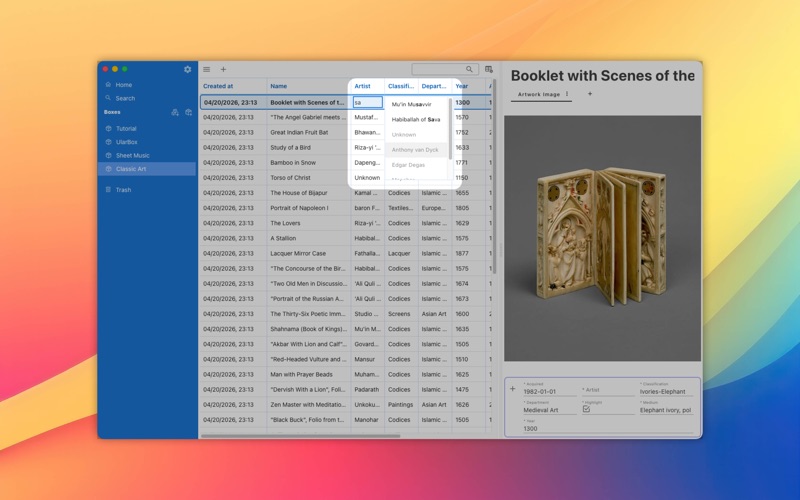Click the Search icon in the sidebar
800x500 pixels.
coord(108,98)
